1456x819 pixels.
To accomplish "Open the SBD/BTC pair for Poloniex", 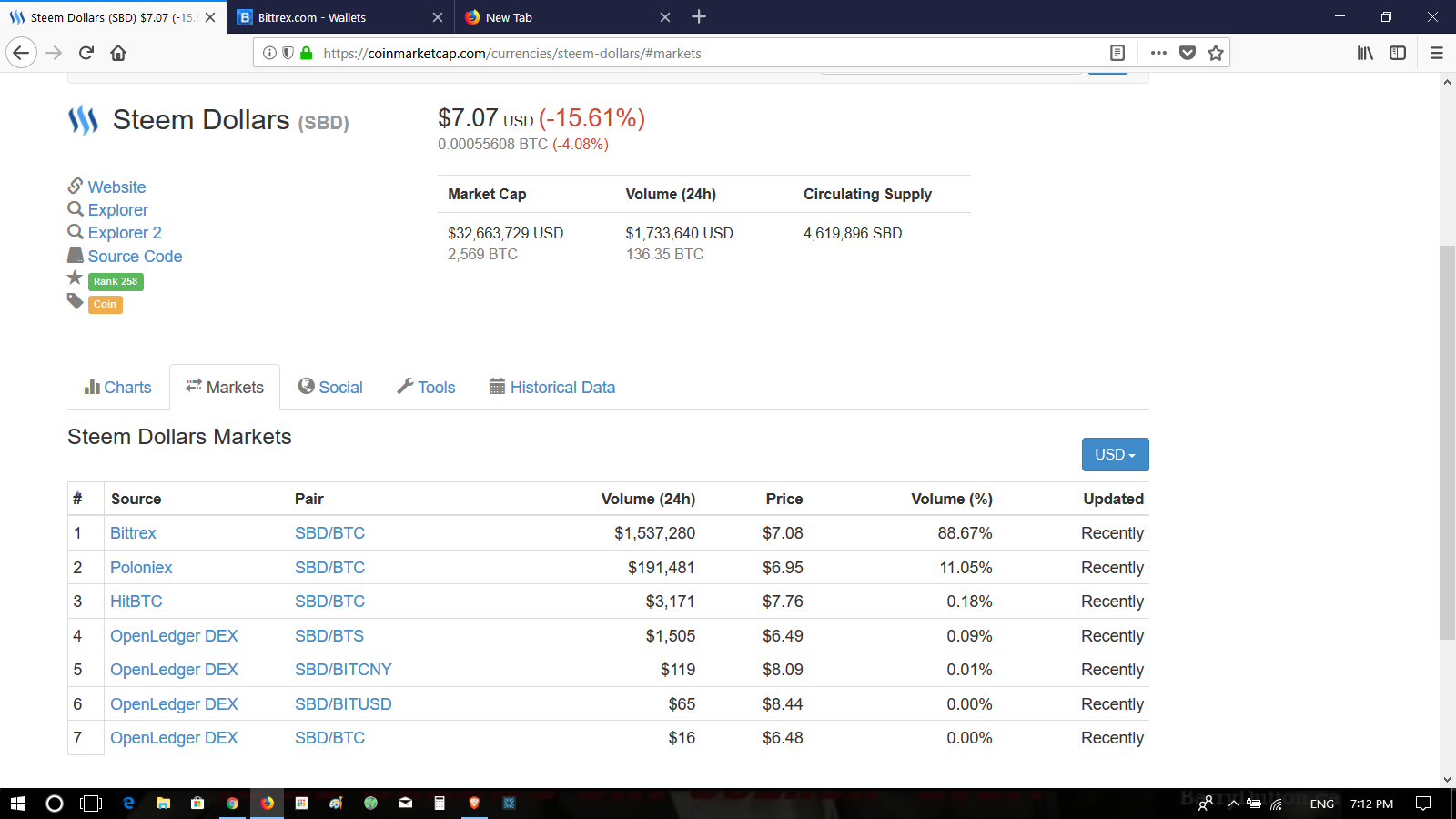I will click(x=329, y=568).
